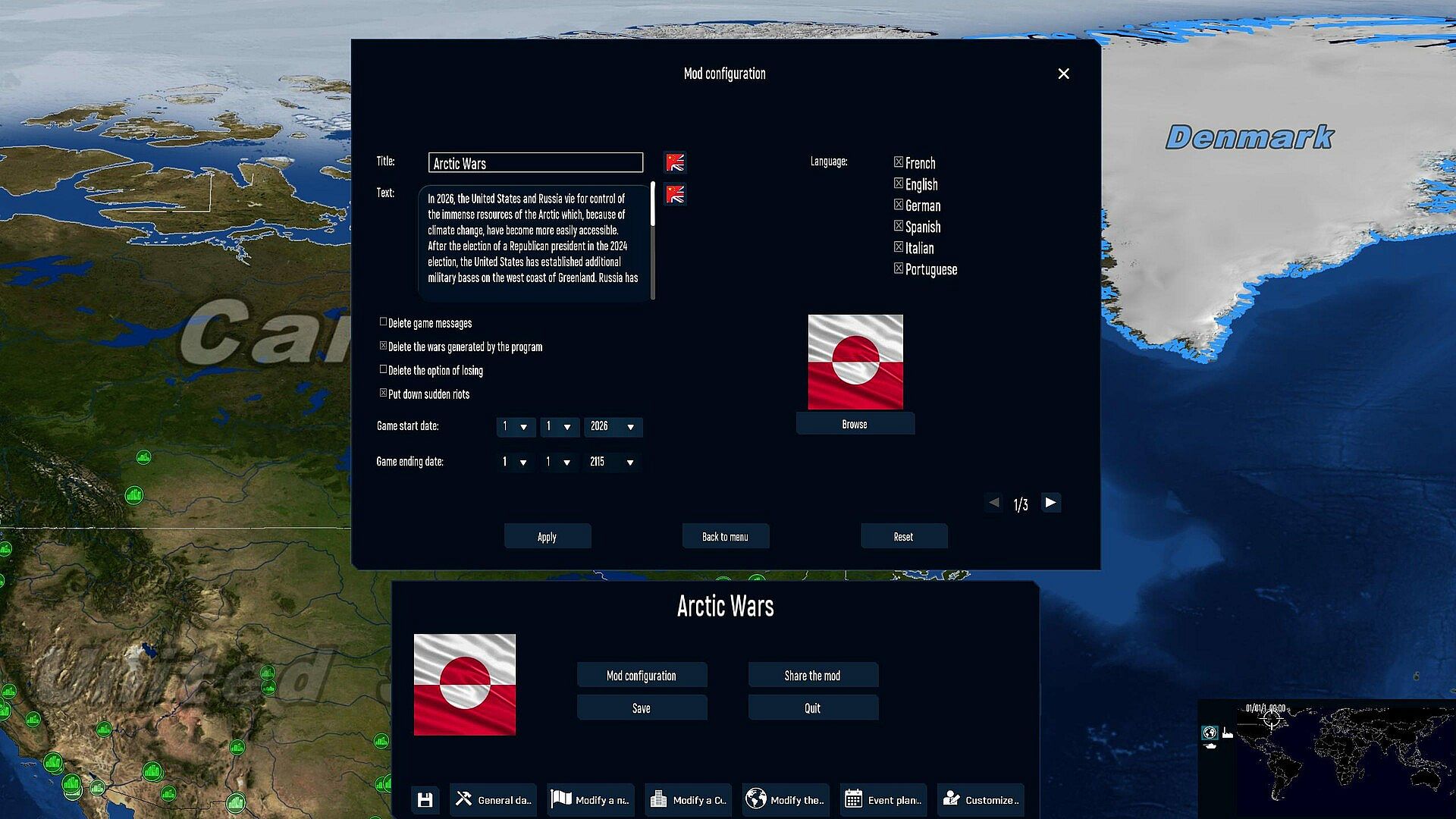This screenshot has width=1456, height=819.
Task: Click the Apply button
Action: (x=547, y=537)
